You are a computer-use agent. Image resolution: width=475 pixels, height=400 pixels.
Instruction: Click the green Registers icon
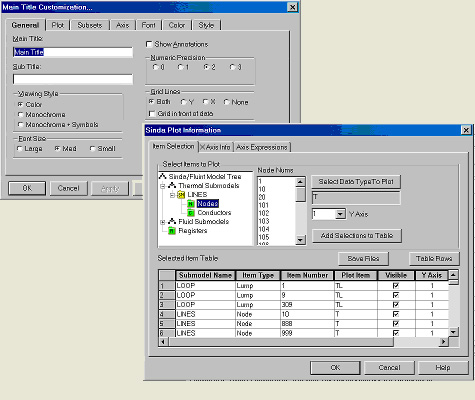pos(172,231)
